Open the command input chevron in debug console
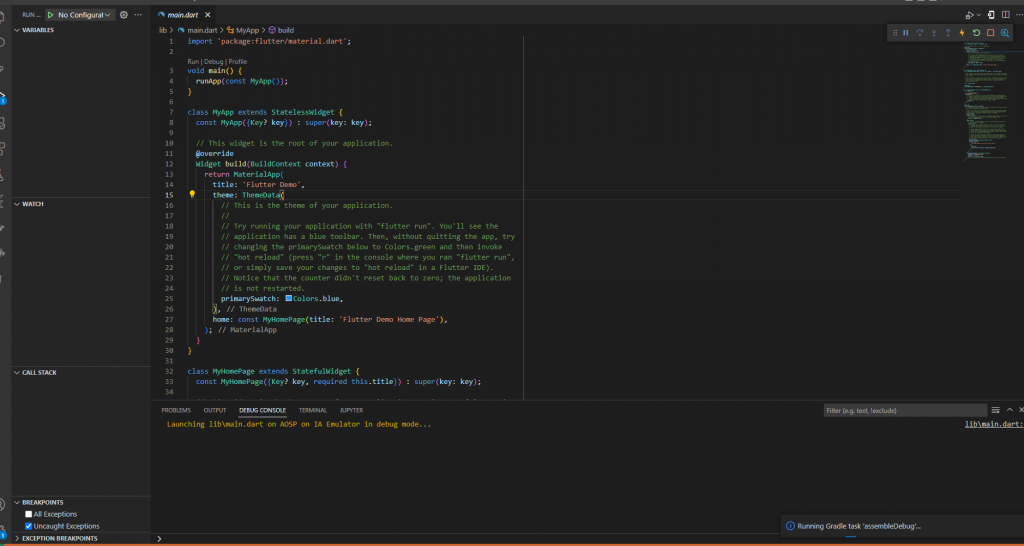The image size is (1024, 546). coord(159,539)
